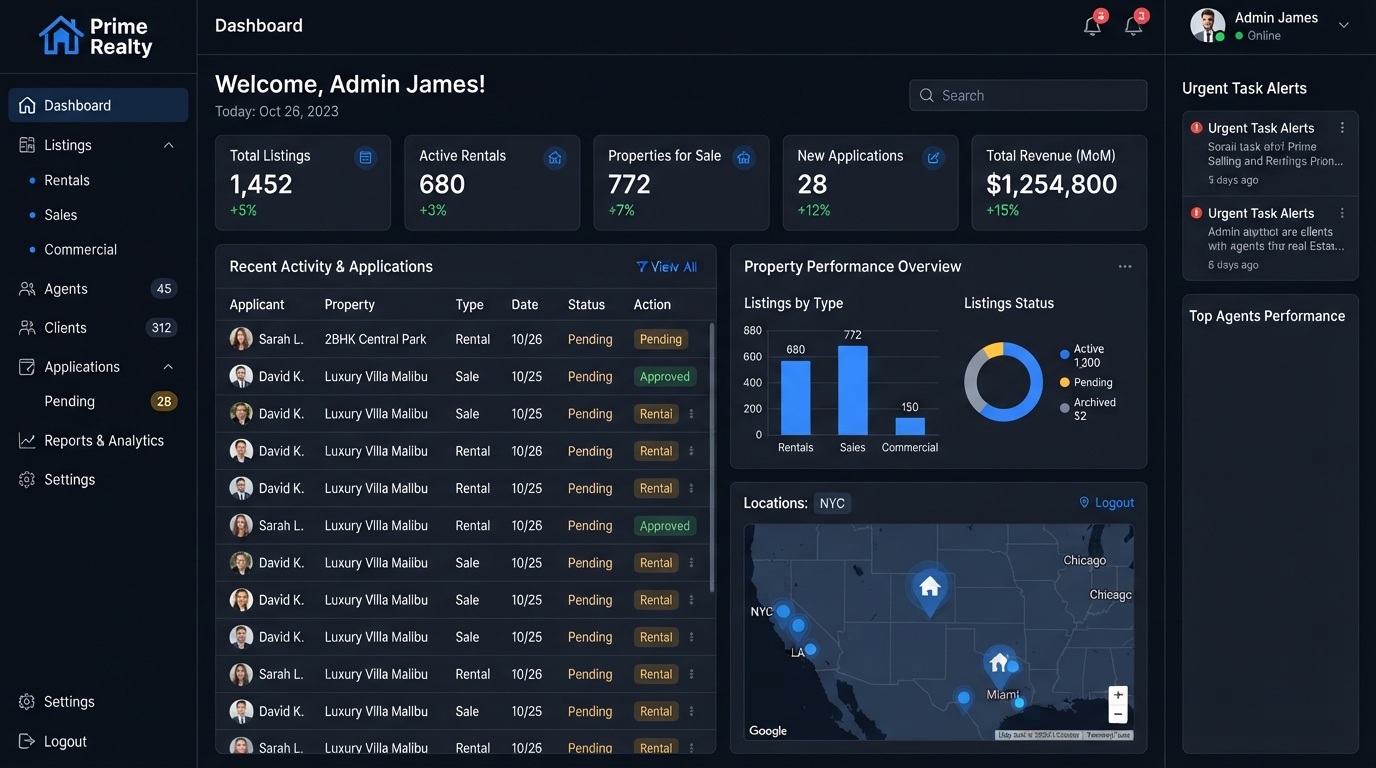Open Property Performance Overview three-dot menu
The width and height of the screenshot is (1376, 768).
[x=1125, y=267]
